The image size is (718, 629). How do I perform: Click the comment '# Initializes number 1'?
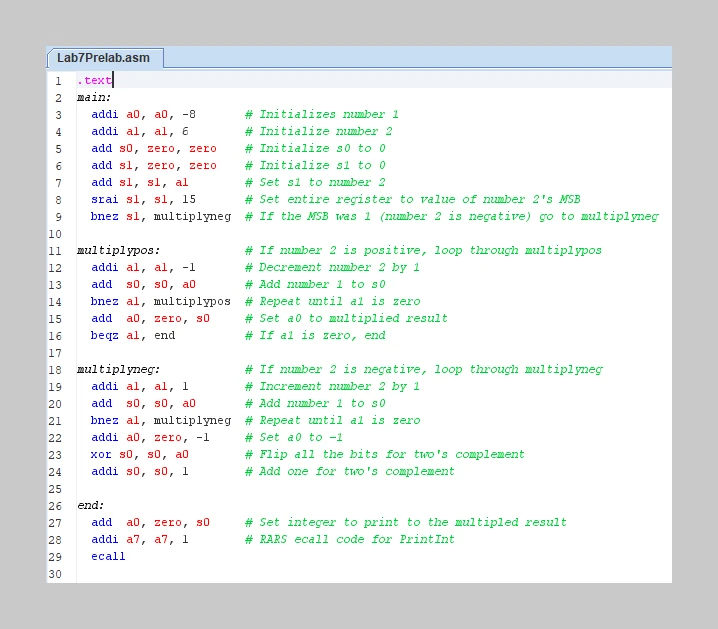(x=321, y=114)
